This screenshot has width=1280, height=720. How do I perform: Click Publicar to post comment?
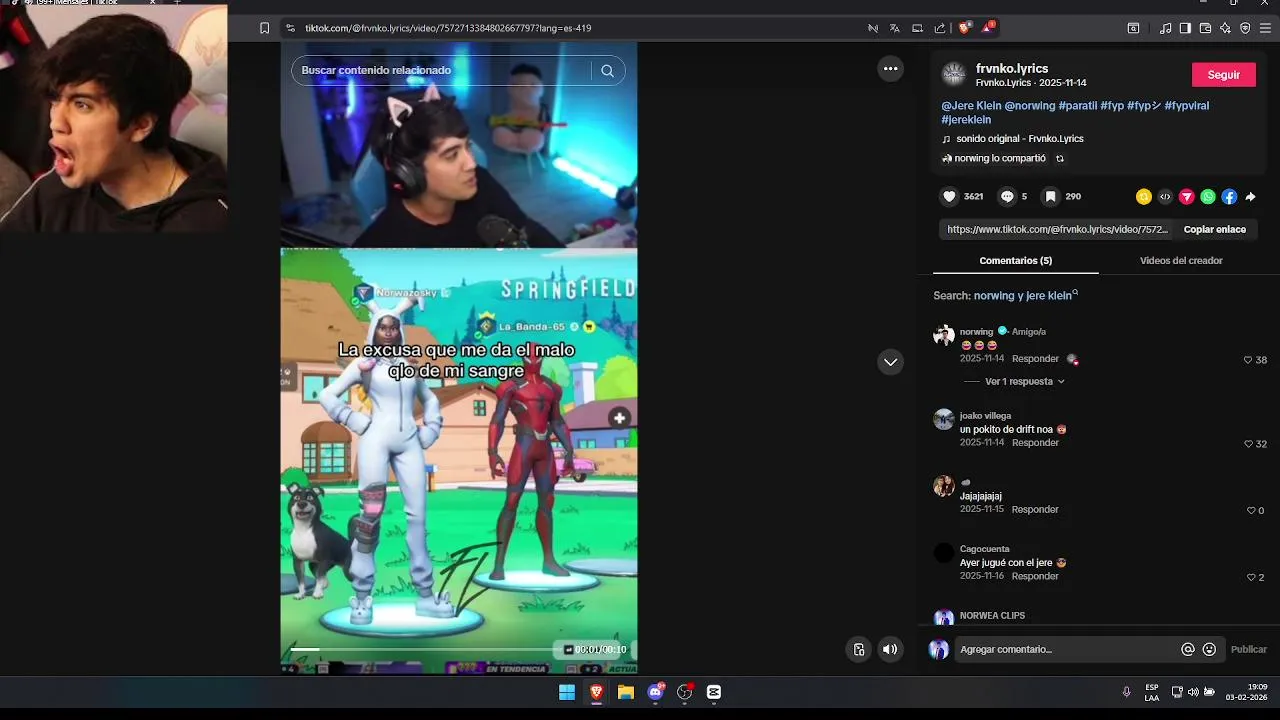coord(1248,650)
